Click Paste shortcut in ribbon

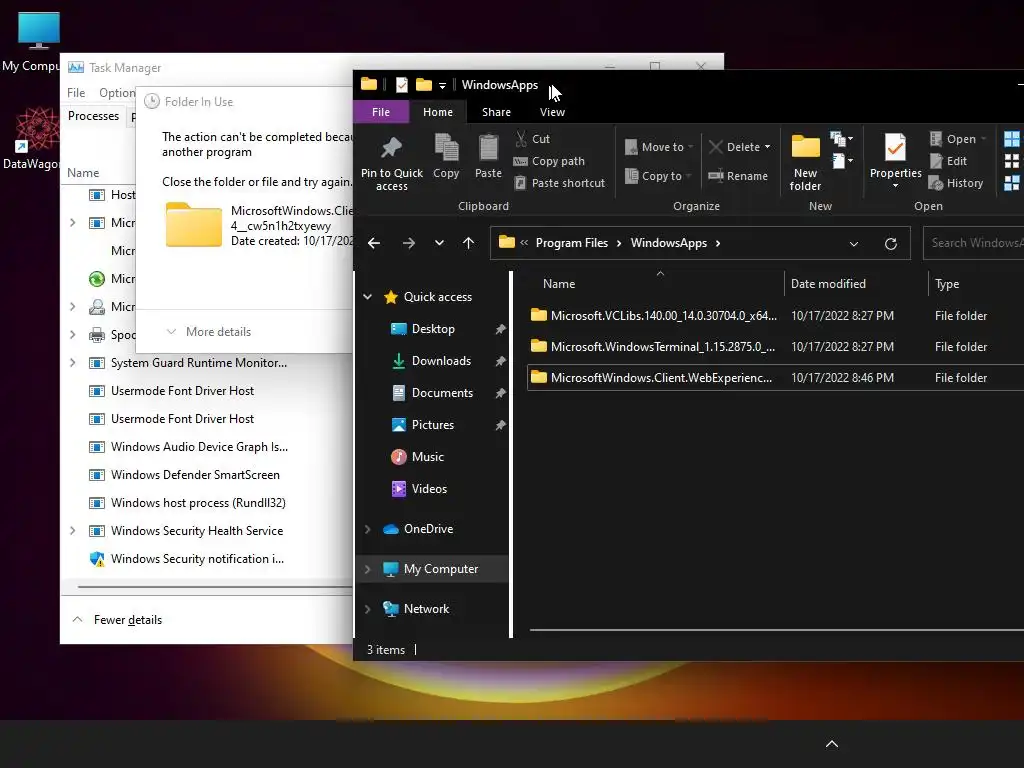(x=560, y=183)
